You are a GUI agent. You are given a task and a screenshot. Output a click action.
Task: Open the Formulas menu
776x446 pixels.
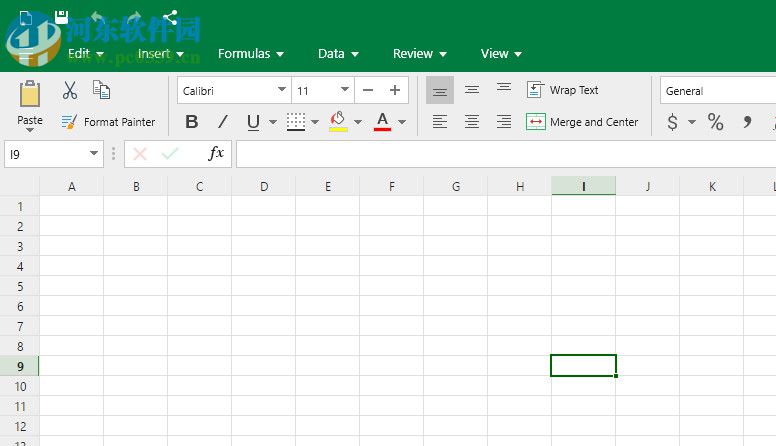point(251,53)
